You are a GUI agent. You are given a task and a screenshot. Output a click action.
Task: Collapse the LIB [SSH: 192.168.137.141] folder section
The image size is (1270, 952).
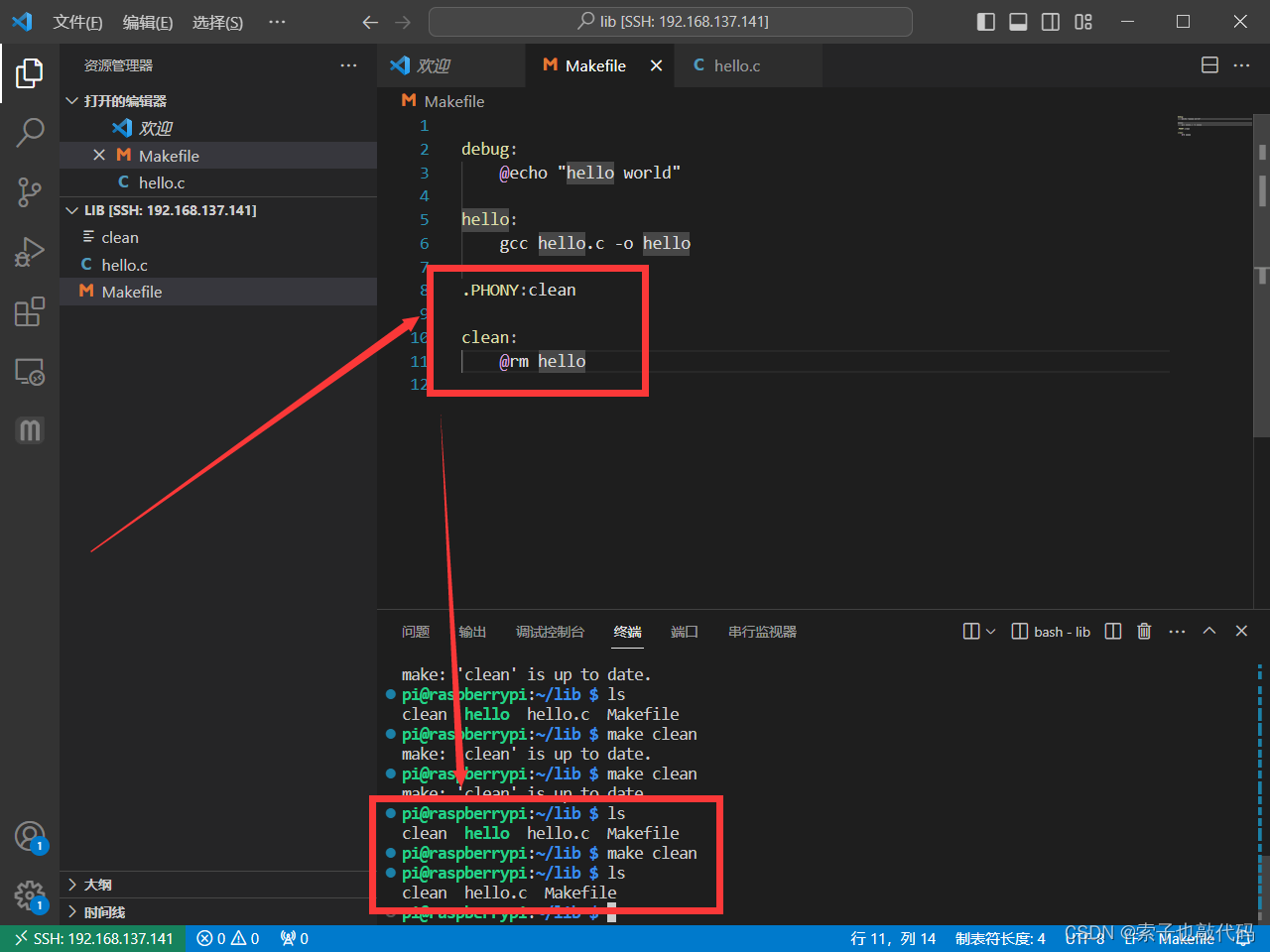click(x=218, y=210)
